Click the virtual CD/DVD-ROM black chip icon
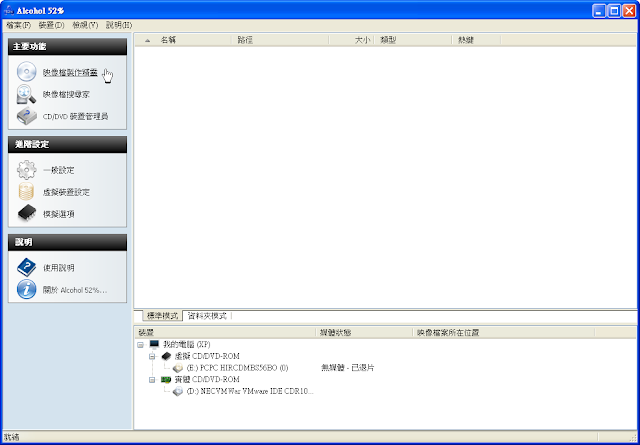640x445 pixels. pos(166,356)
